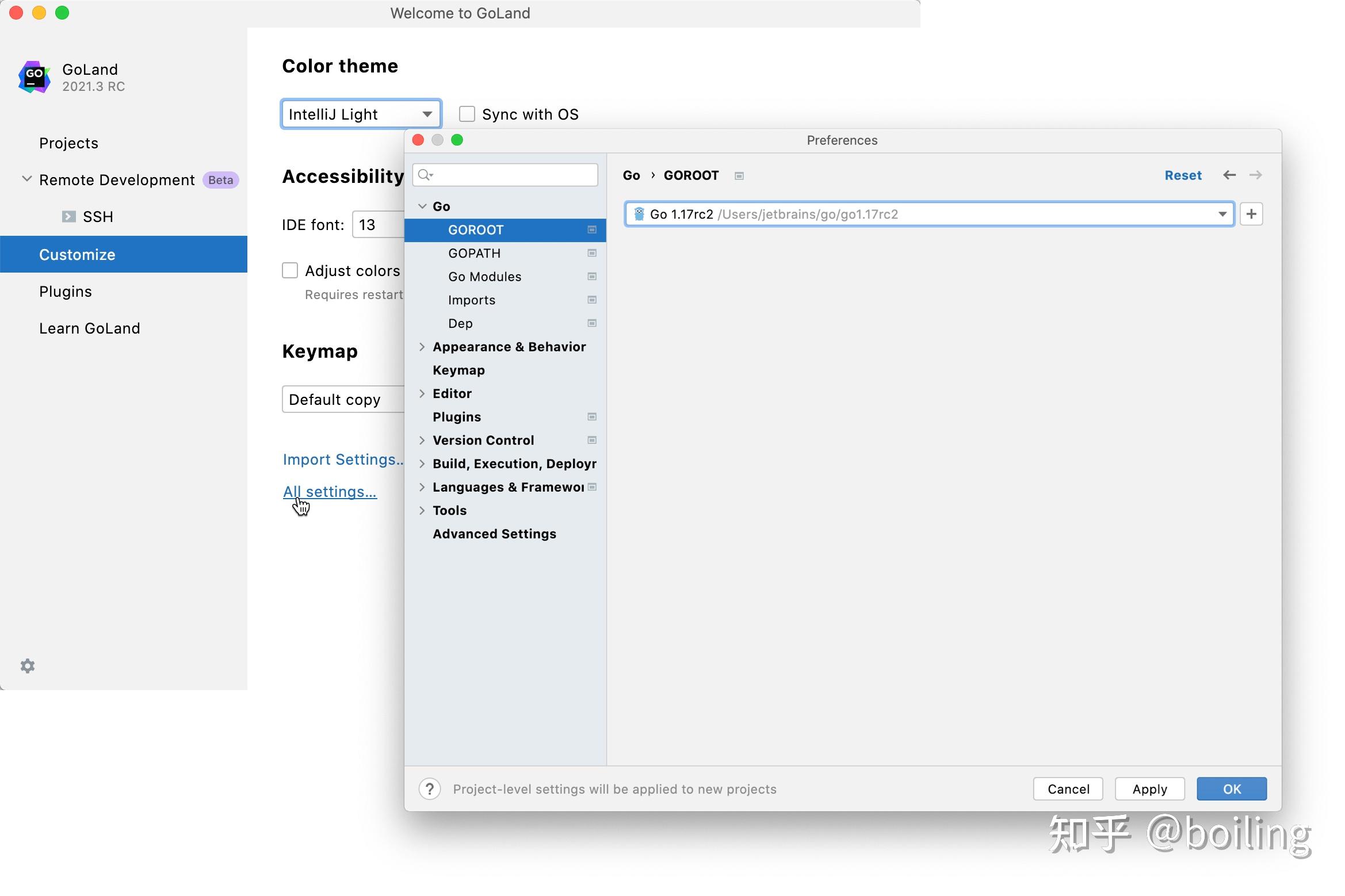Toggle the Adjust colors checkbox
Viewport: 1345px width, 896px height.
pyautogui.click(x=290, y=270)
